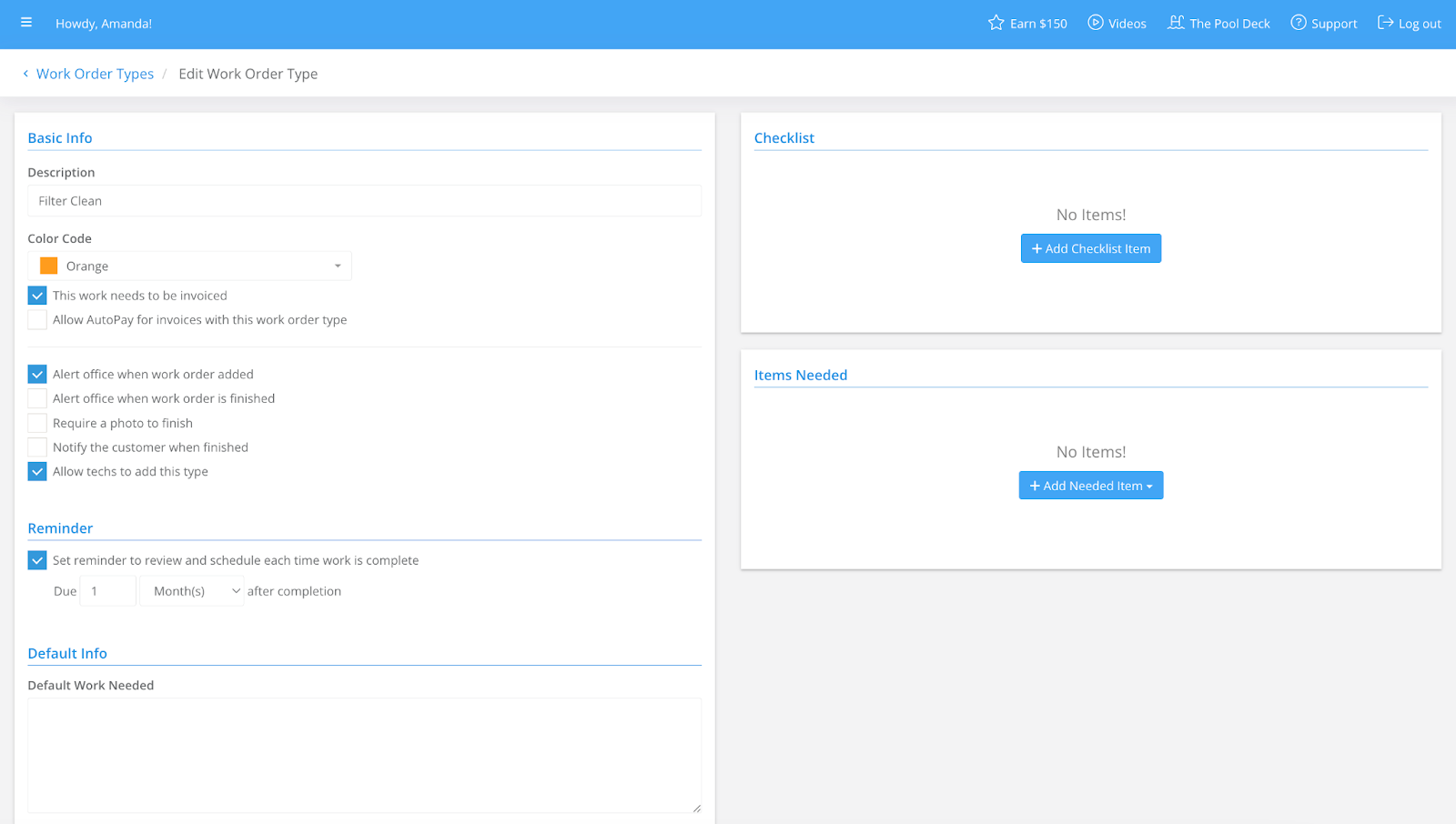This screenshot has width=1456, height=824.
Task: Enable Allow AutoPay for invoices checkbox
Action: (37, 320)
